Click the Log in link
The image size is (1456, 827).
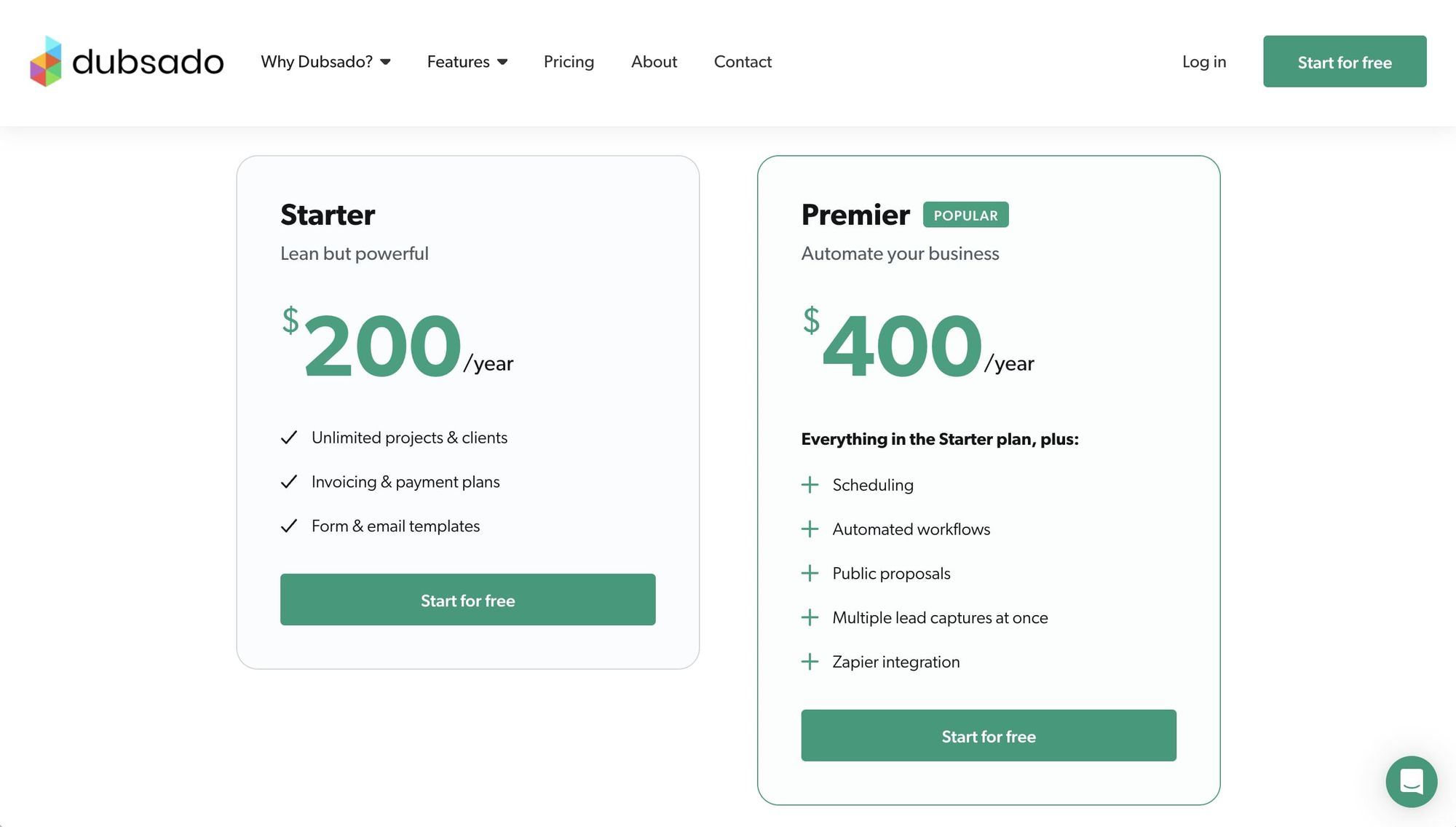1204,62
